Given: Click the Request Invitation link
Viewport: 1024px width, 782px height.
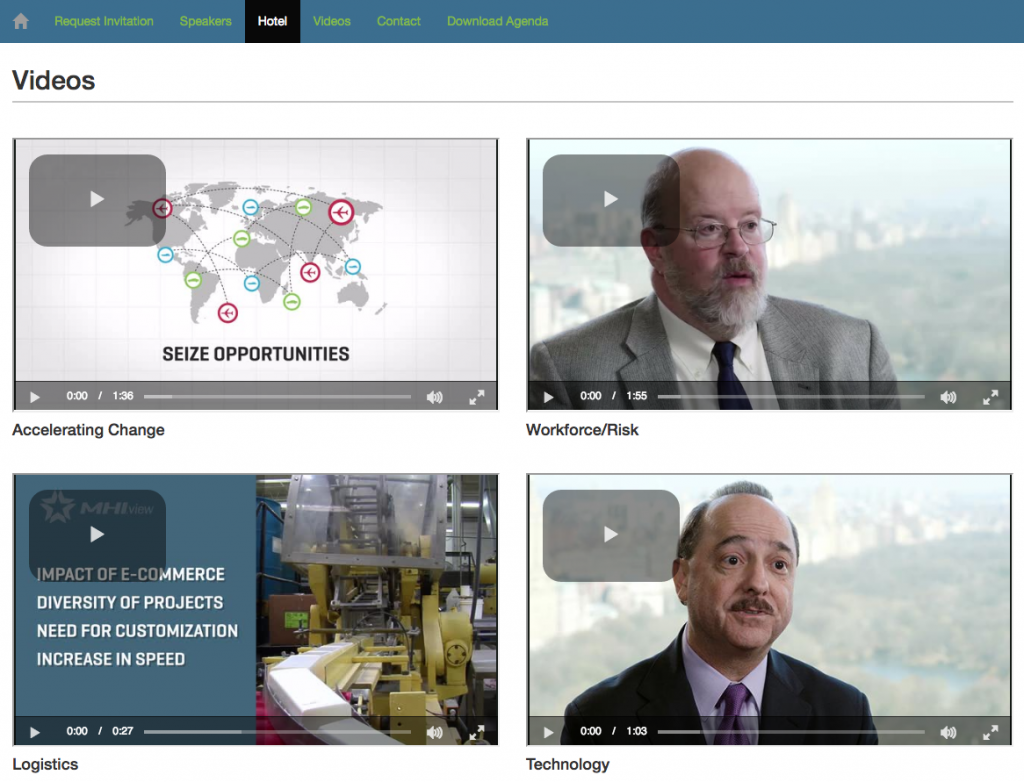Looking at the screenshot, I should coord(104,21).
